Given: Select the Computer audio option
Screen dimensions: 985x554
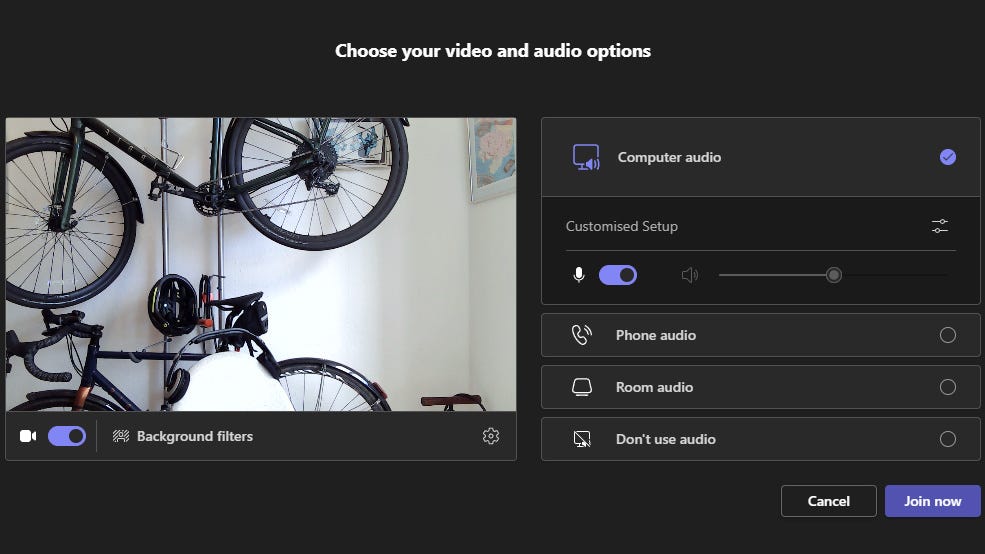Looking at the screenshot, I should click(x=669, y=157).
